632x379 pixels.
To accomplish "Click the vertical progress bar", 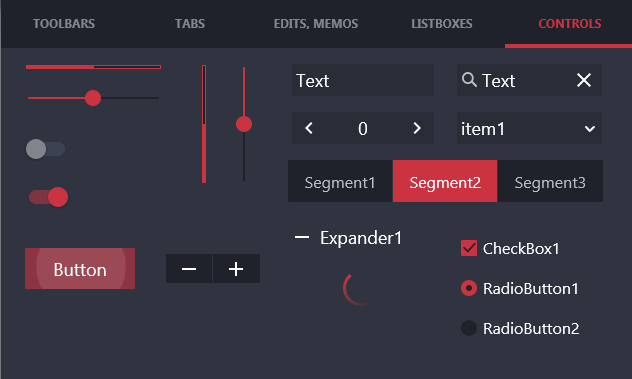I will [x=204, y=124].
